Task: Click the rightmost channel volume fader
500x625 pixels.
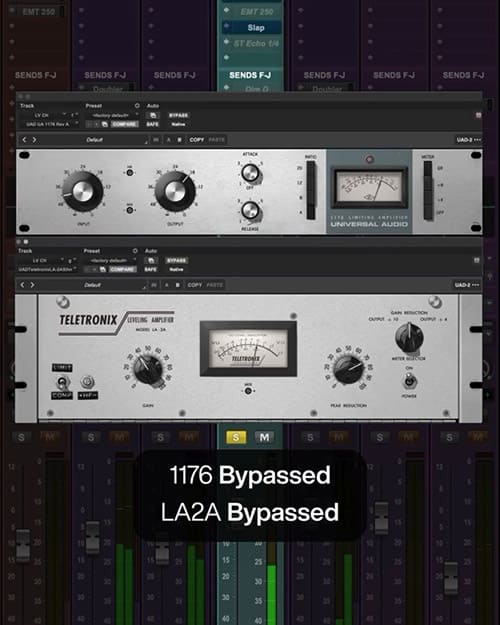Action: [x=451, y=578]
